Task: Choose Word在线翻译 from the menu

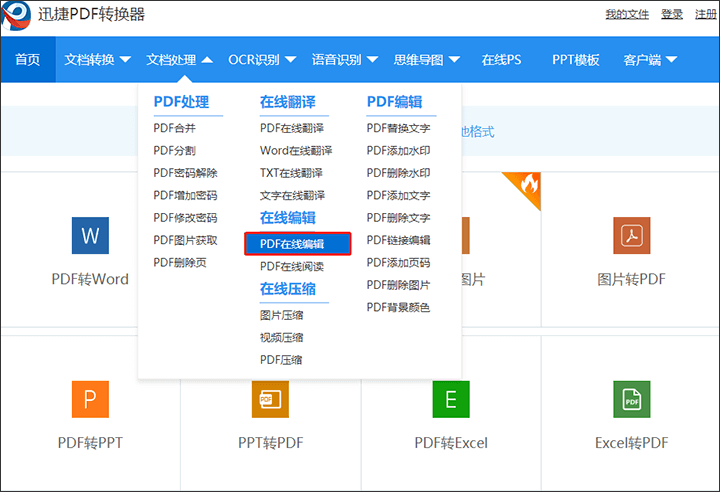Action: (x=296, y=151)
